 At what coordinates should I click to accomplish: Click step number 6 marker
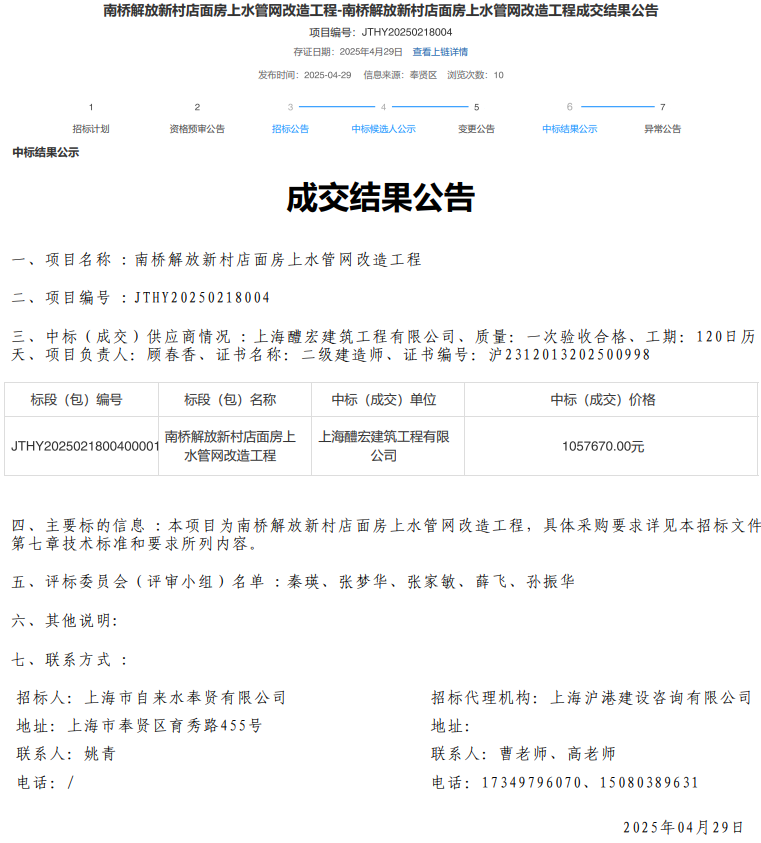(569, 107)
